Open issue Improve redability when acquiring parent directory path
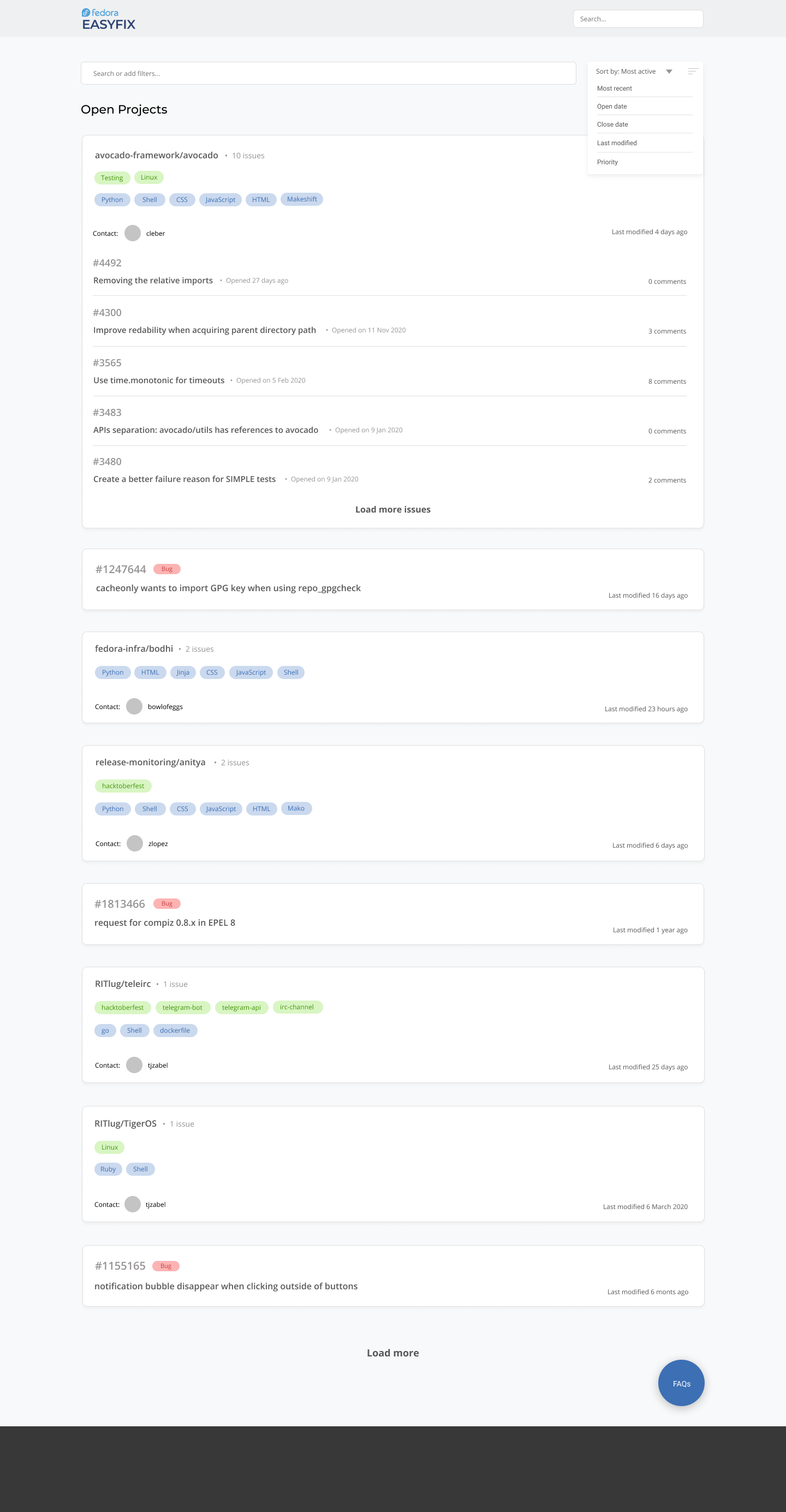The height and width of the screenshot is (1512, 786). point(204,330)
